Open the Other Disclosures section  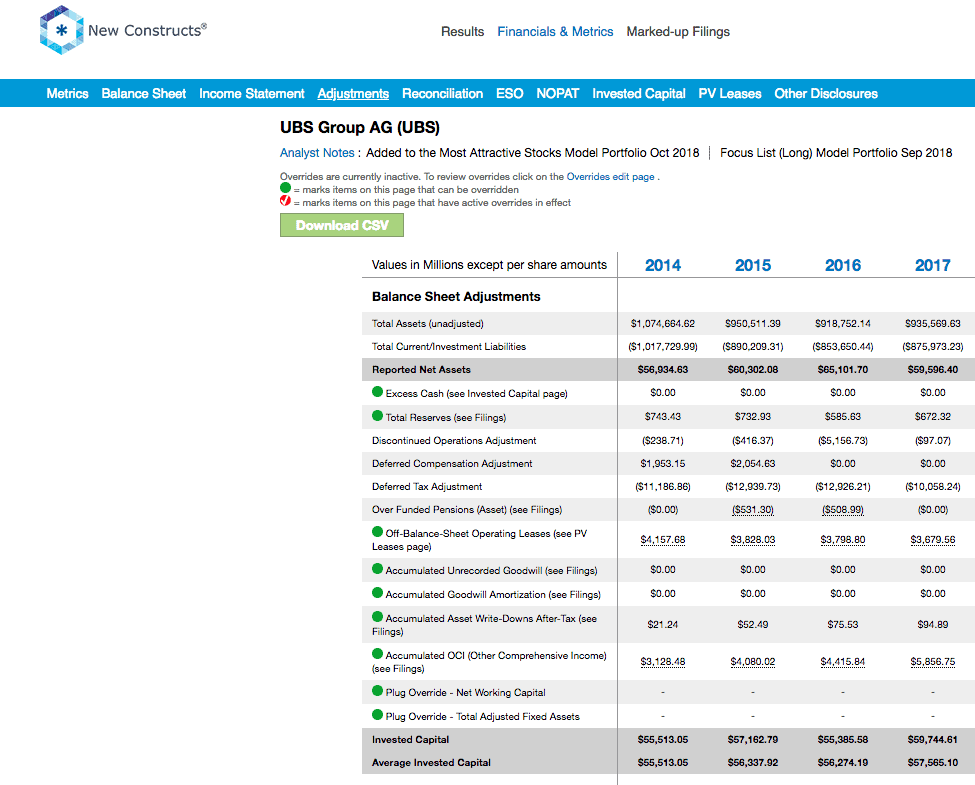pyautogui.click(x=826, y=93)
